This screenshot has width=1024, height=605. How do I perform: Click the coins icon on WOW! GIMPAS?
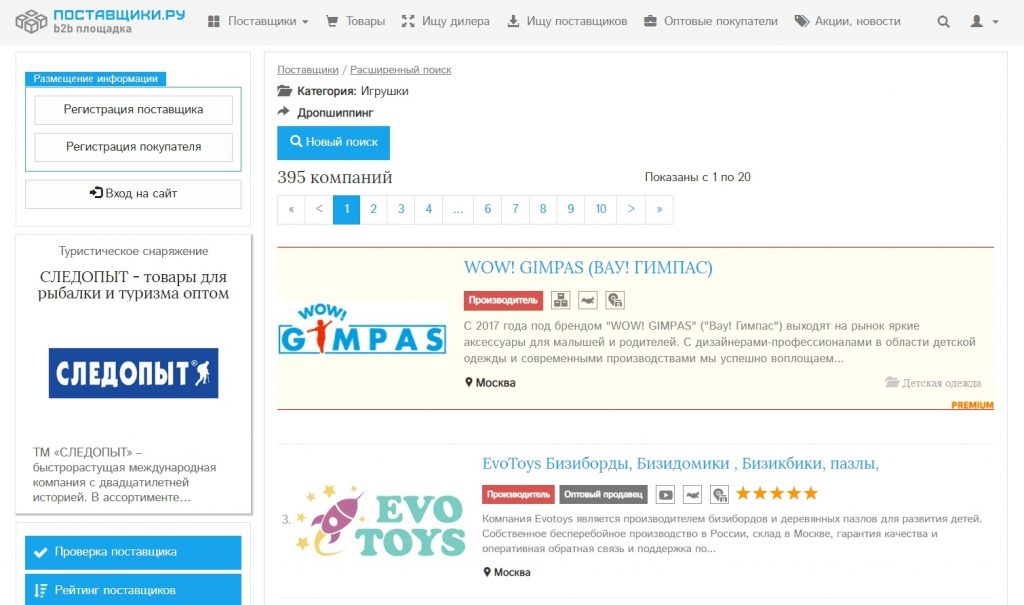(615, 301)
